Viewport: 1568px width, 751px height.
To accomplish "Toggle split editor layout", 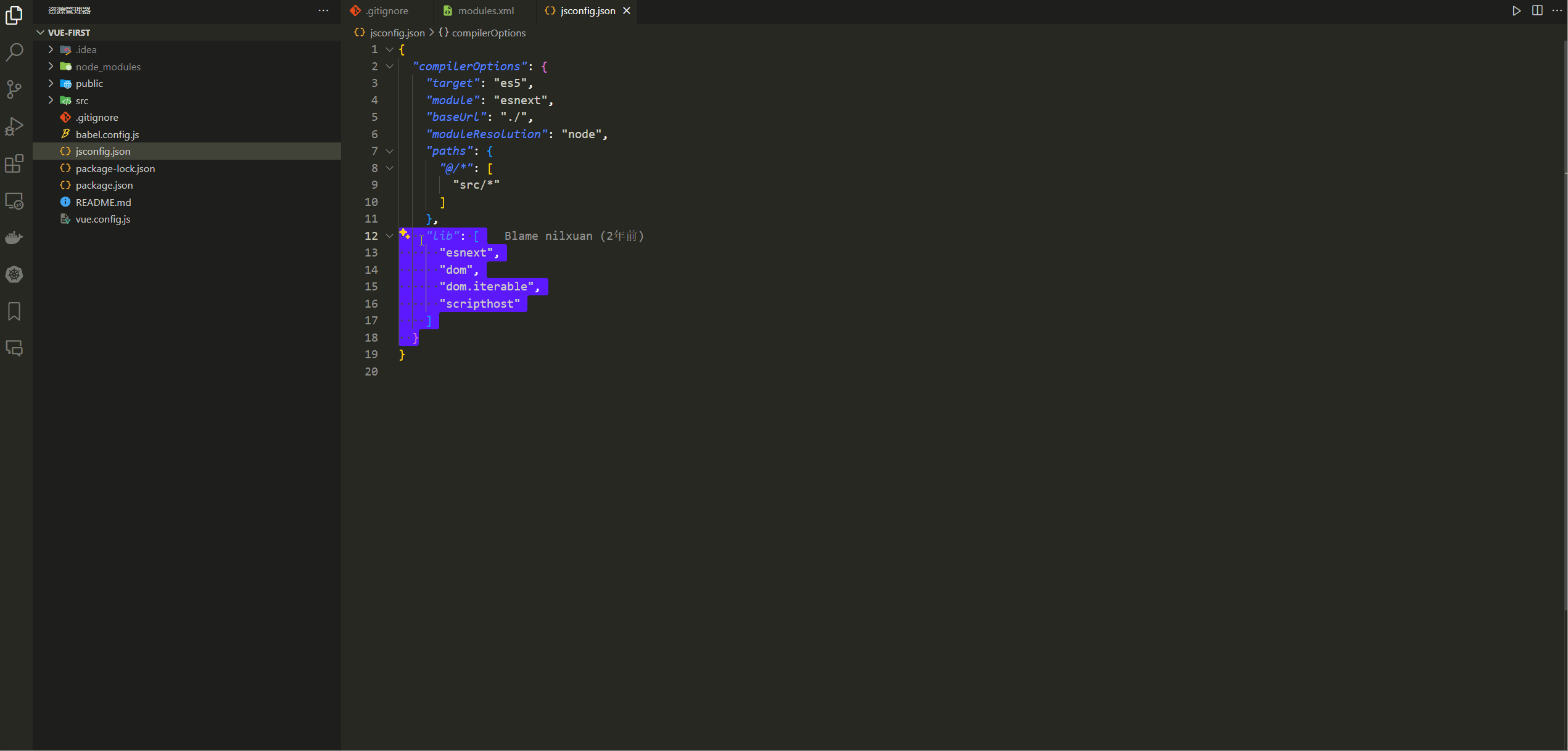I will pos(1537,10).
